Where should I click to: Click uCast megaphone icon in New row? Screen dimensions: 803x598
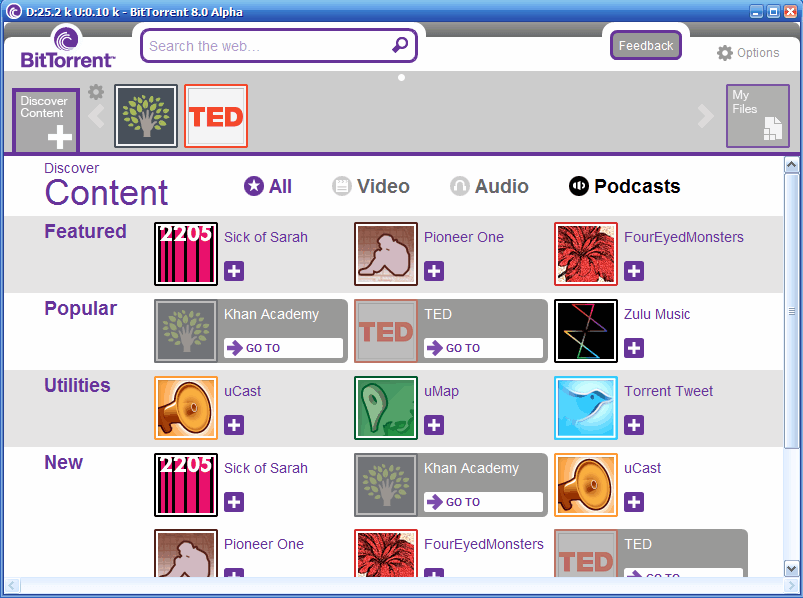click(586, 485)
